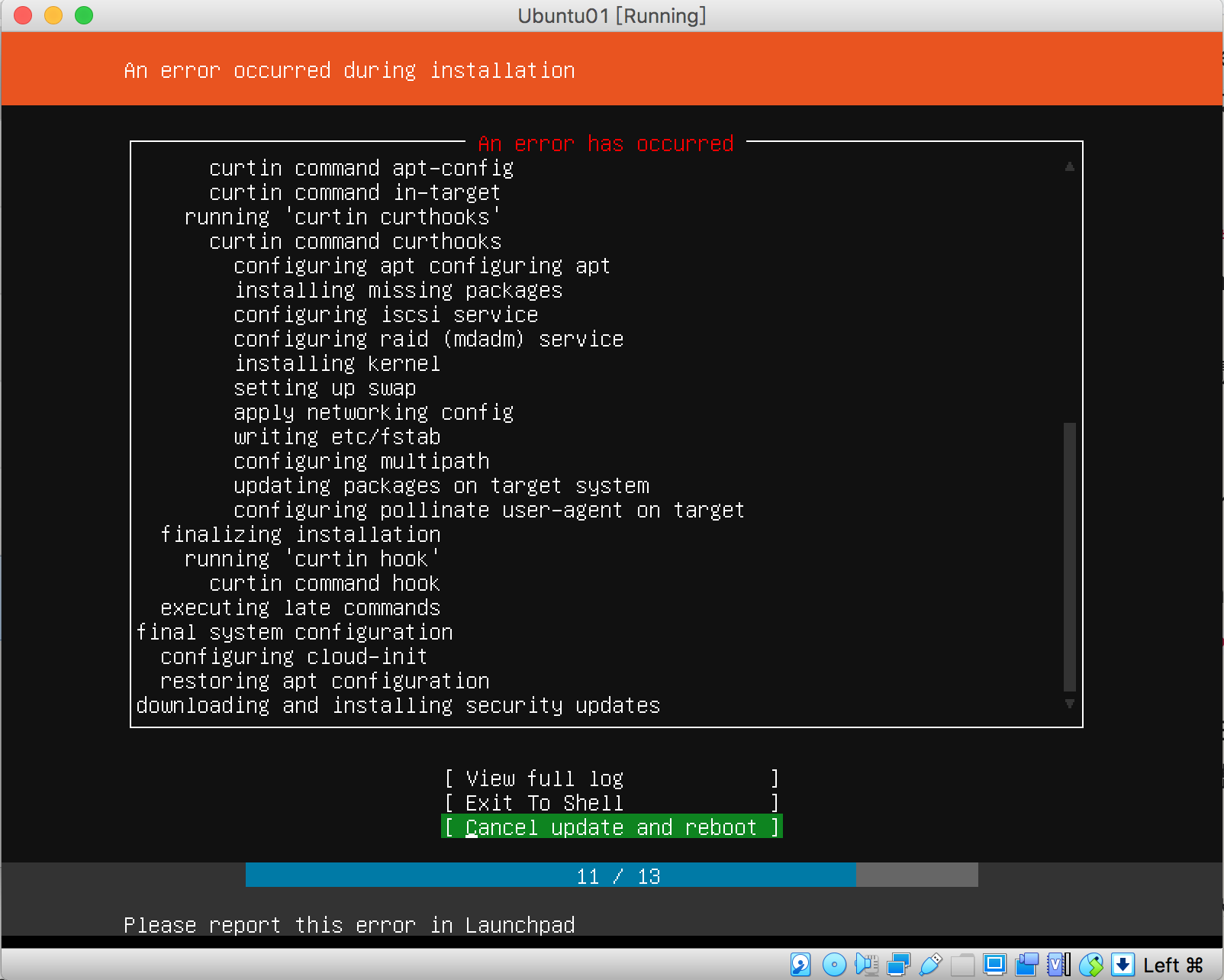Click the line 'curtin command curthooks'
1224x980 pixels.
pyautogui.click(x=356, y=241)
